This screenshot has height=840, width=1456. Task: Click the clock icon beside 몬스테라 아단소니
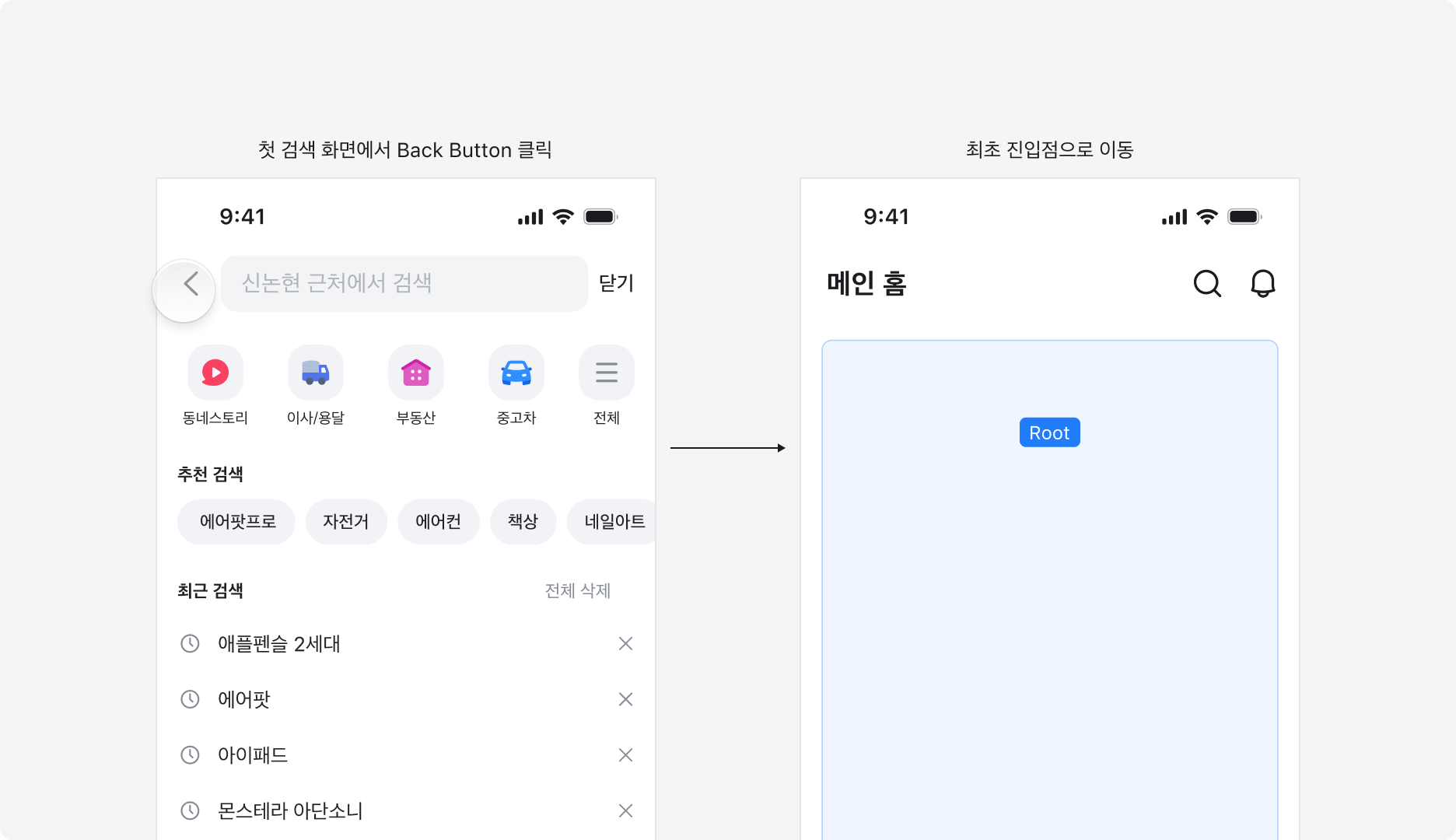(x=190, y=811)
